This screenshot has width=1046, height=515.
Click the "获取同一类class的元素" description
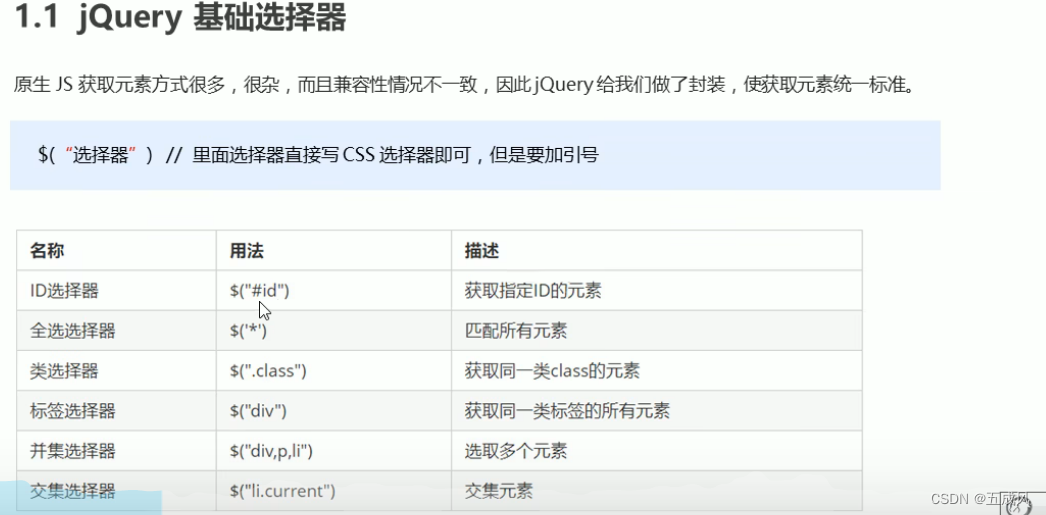(x=552, y=370)
